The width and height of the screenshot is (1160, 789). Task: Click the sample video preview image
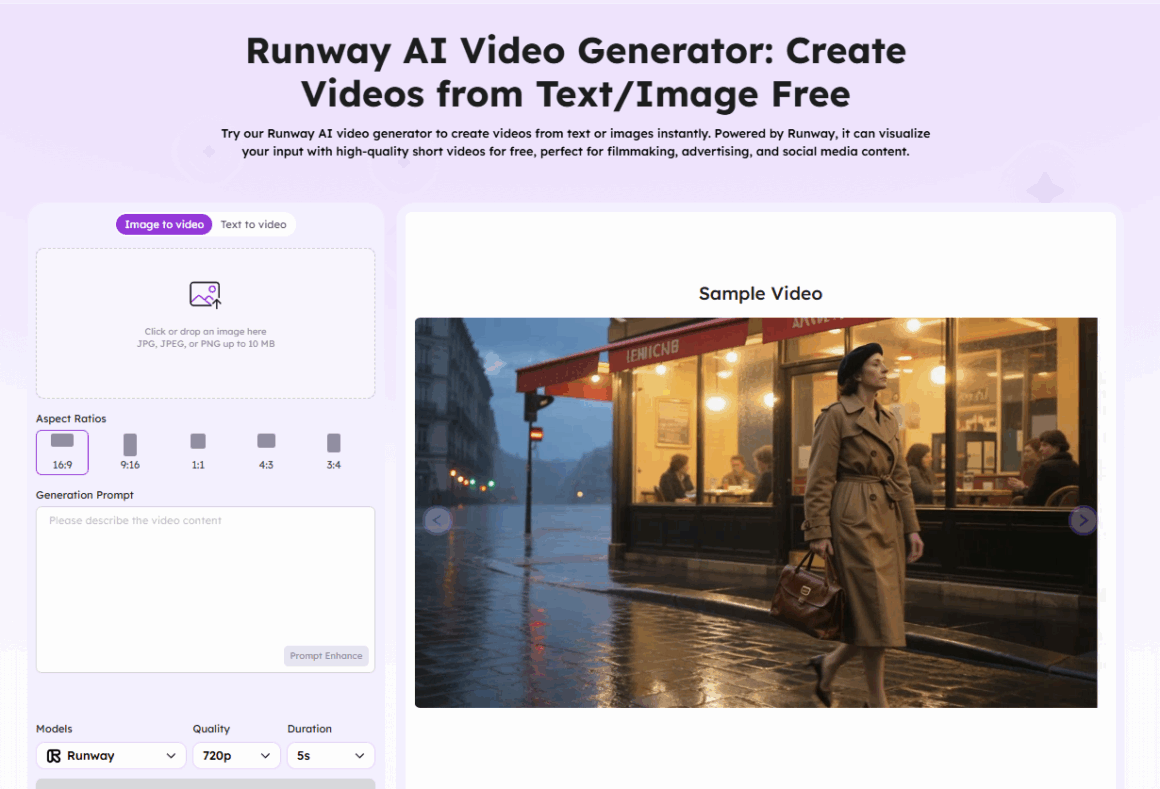tap(756, 512)
